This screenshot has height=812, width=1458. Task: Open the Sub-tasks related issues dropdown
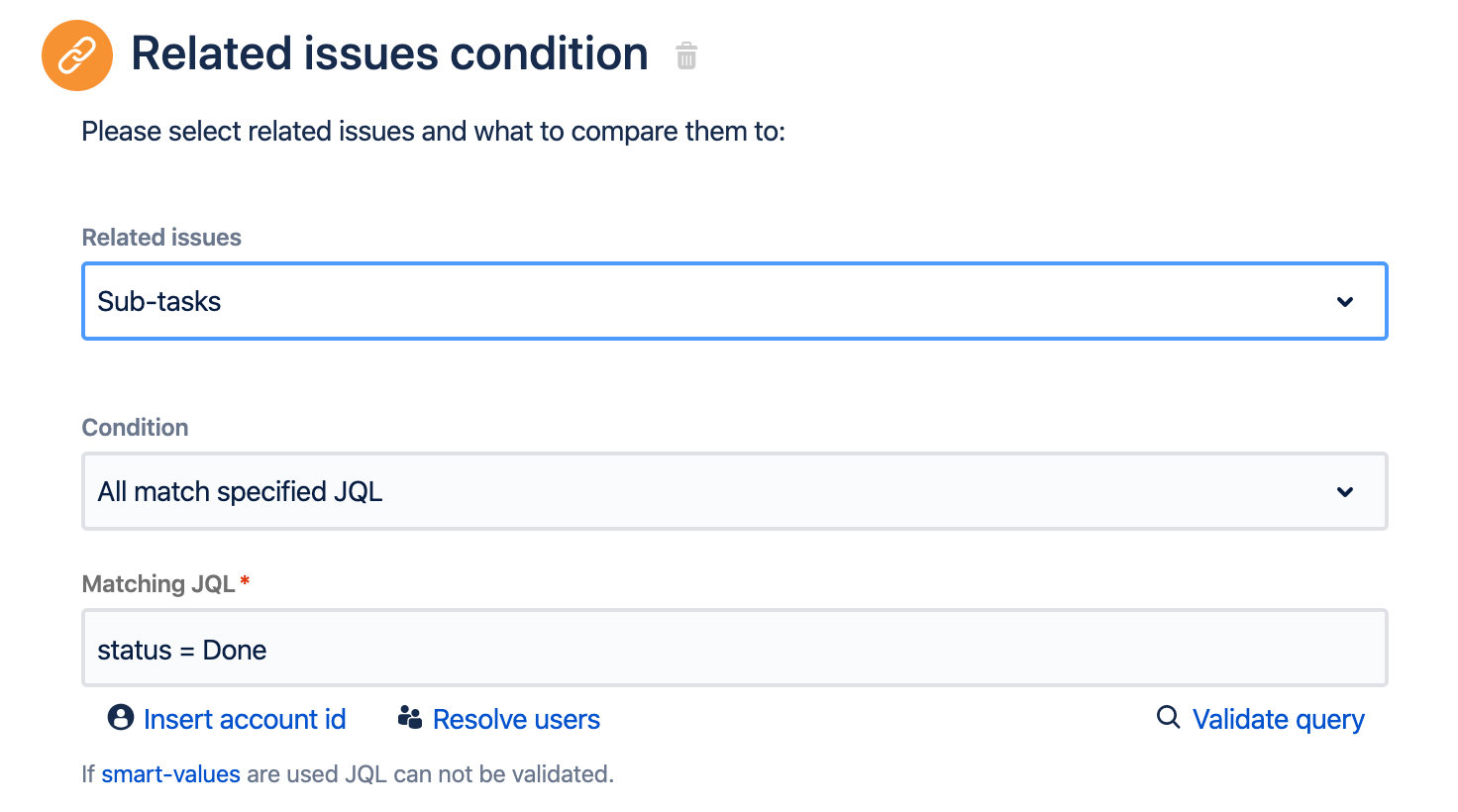tap(693, 302)
